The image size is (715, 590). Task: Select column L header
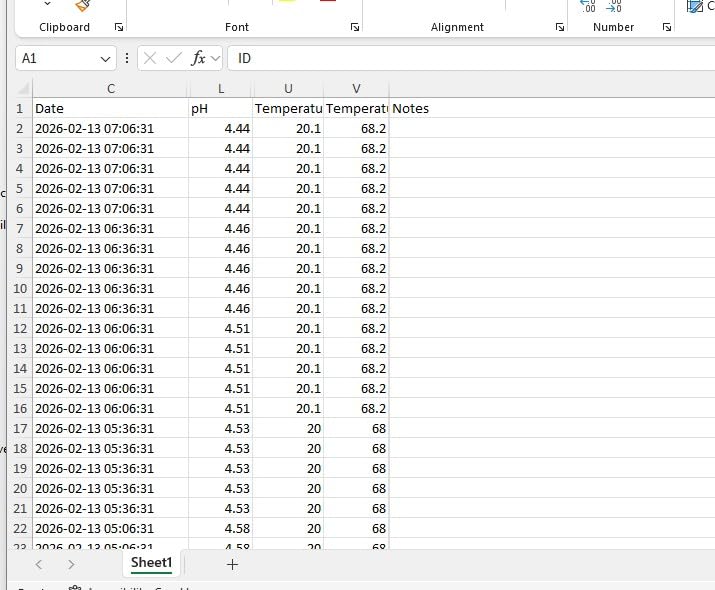click(x=221, y=88)
